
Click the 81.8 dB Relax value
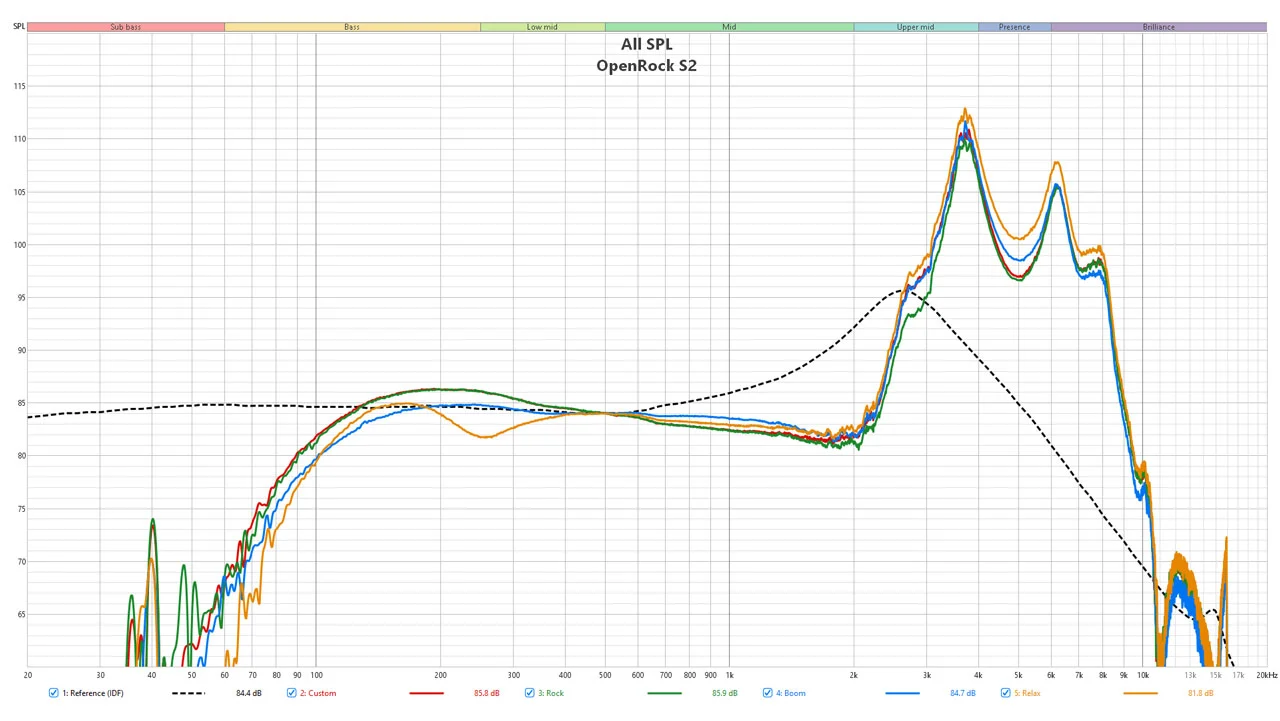[1201, 693]
